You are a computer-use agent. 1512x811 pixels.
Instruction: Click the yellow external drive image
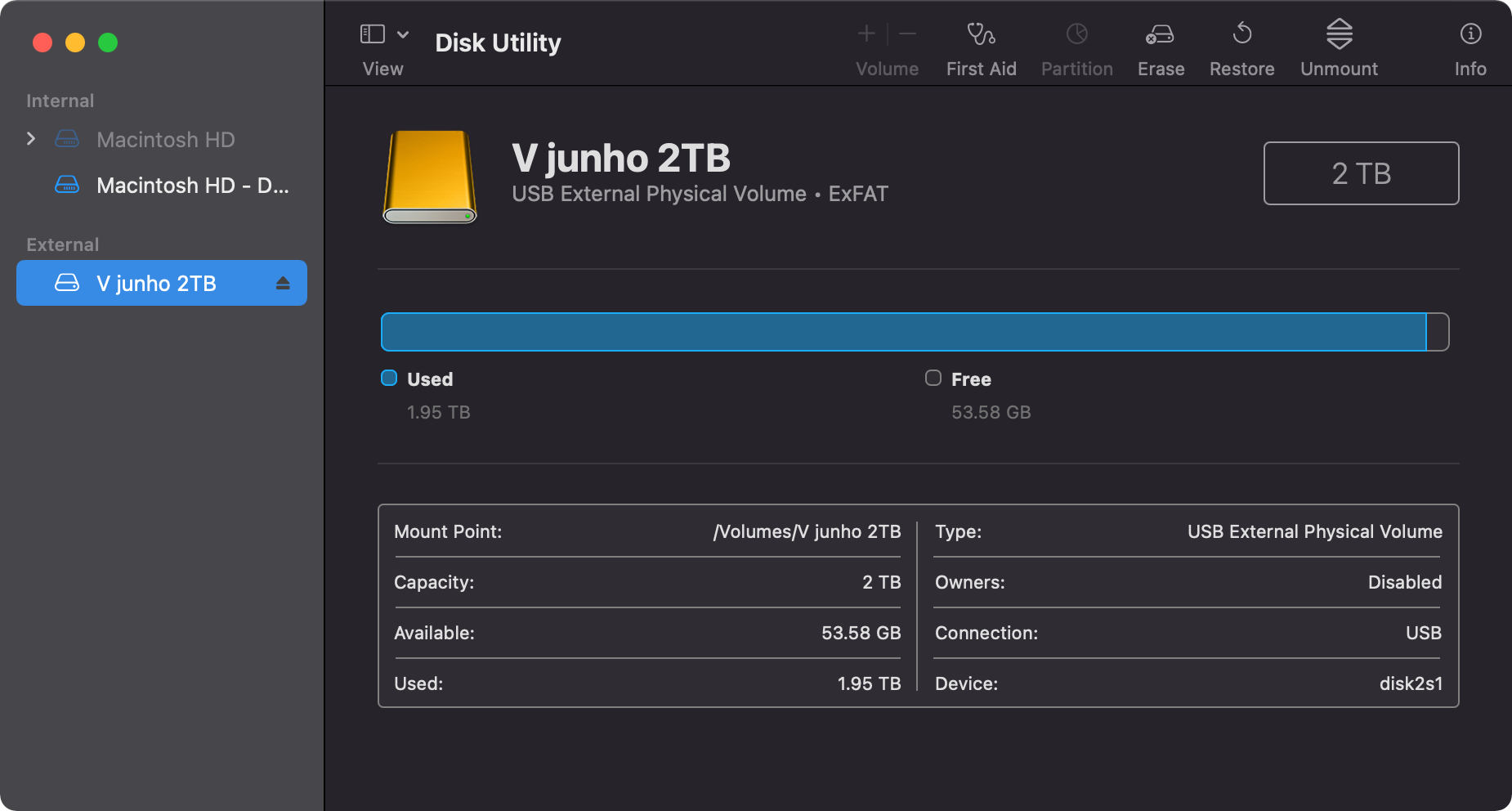[430, 177]
